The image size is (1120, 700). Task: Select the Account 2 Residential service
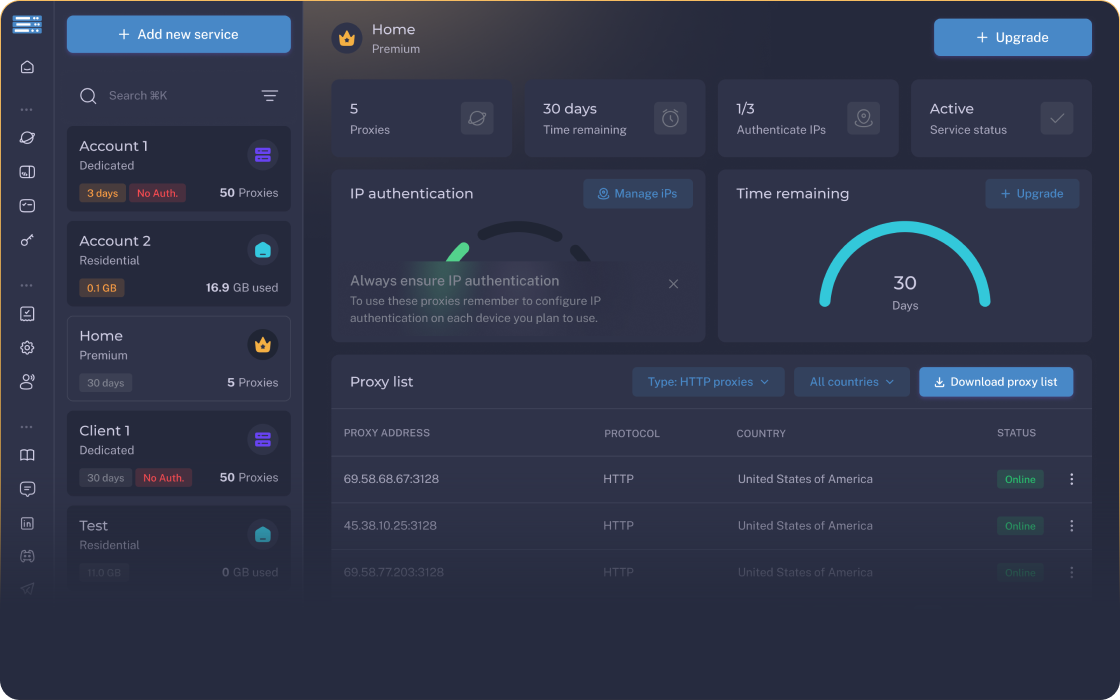179,263
